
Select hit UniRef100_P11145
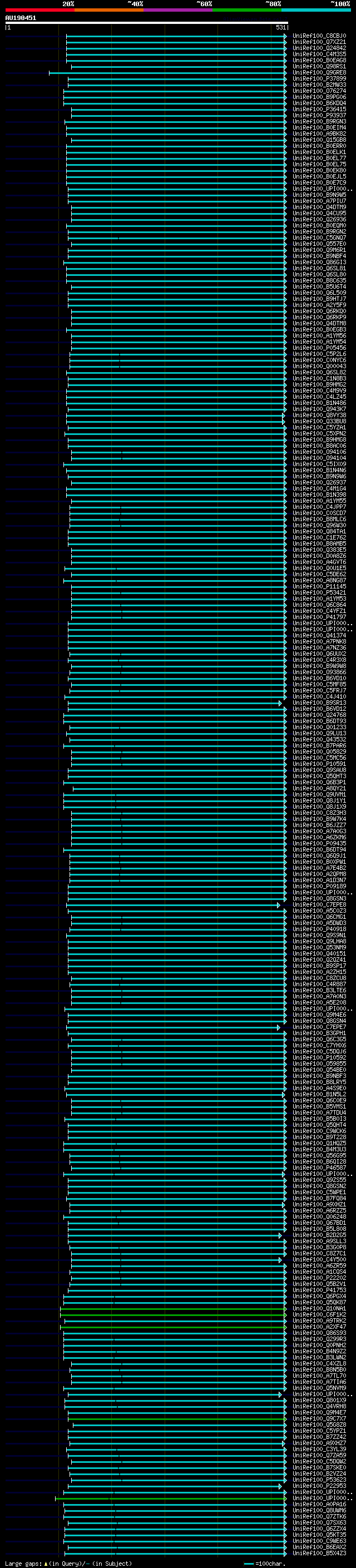tap(319, 587)
